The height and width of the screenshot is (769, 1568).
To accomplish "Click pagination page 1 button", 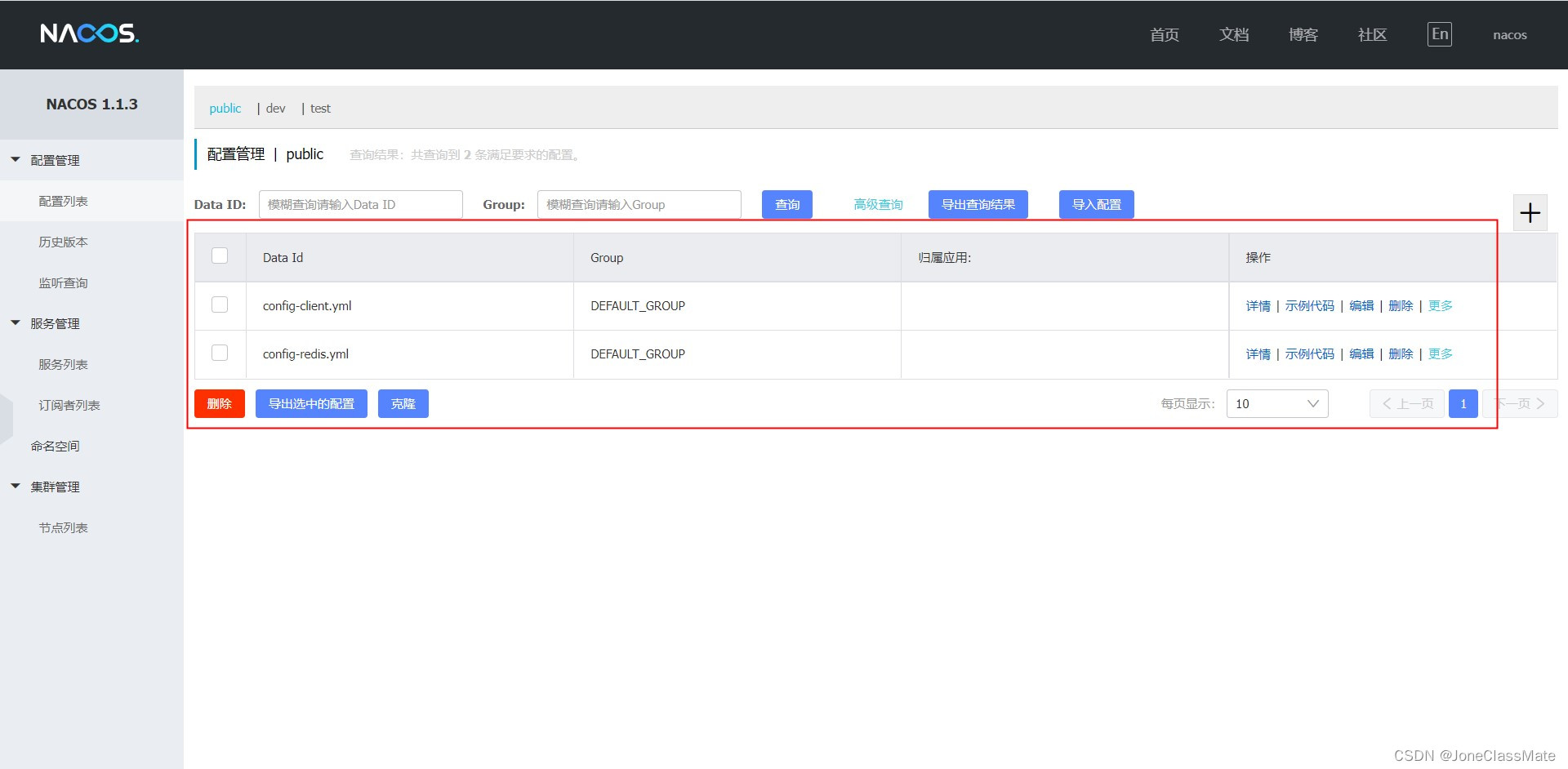I will (x=1463, y=404).
